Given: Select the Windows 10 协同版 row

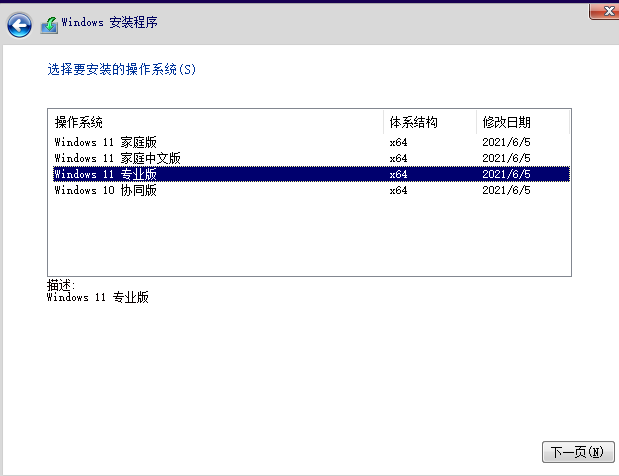Looking at the screenshot, I should (x=311, y=190).
